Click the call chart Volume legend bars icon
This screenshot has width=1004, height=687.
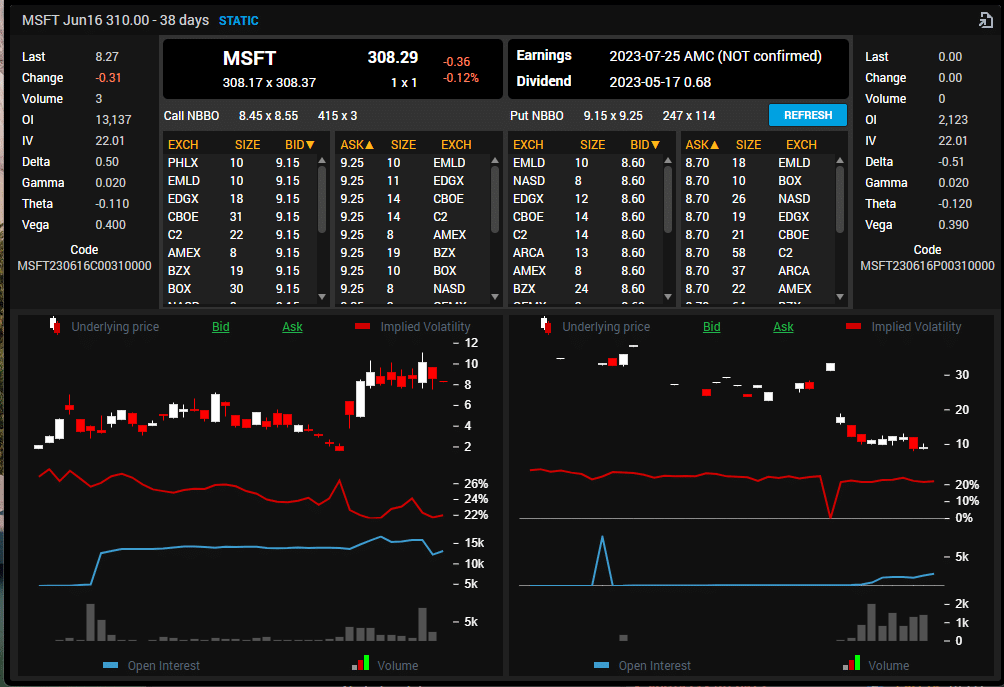click(361, 663)
